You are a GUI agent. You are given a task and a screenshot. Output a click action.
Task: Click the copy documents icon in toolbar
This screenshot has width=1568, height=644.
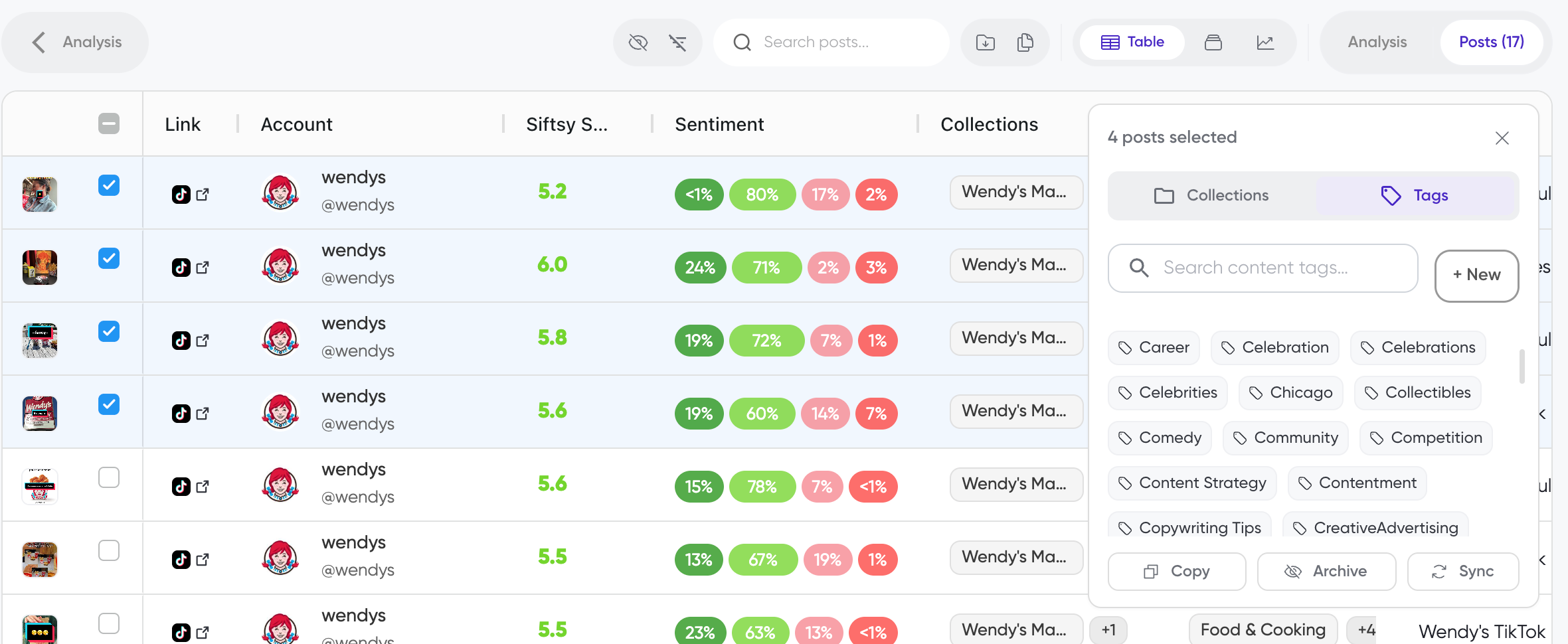click(x=1025, y=42)
